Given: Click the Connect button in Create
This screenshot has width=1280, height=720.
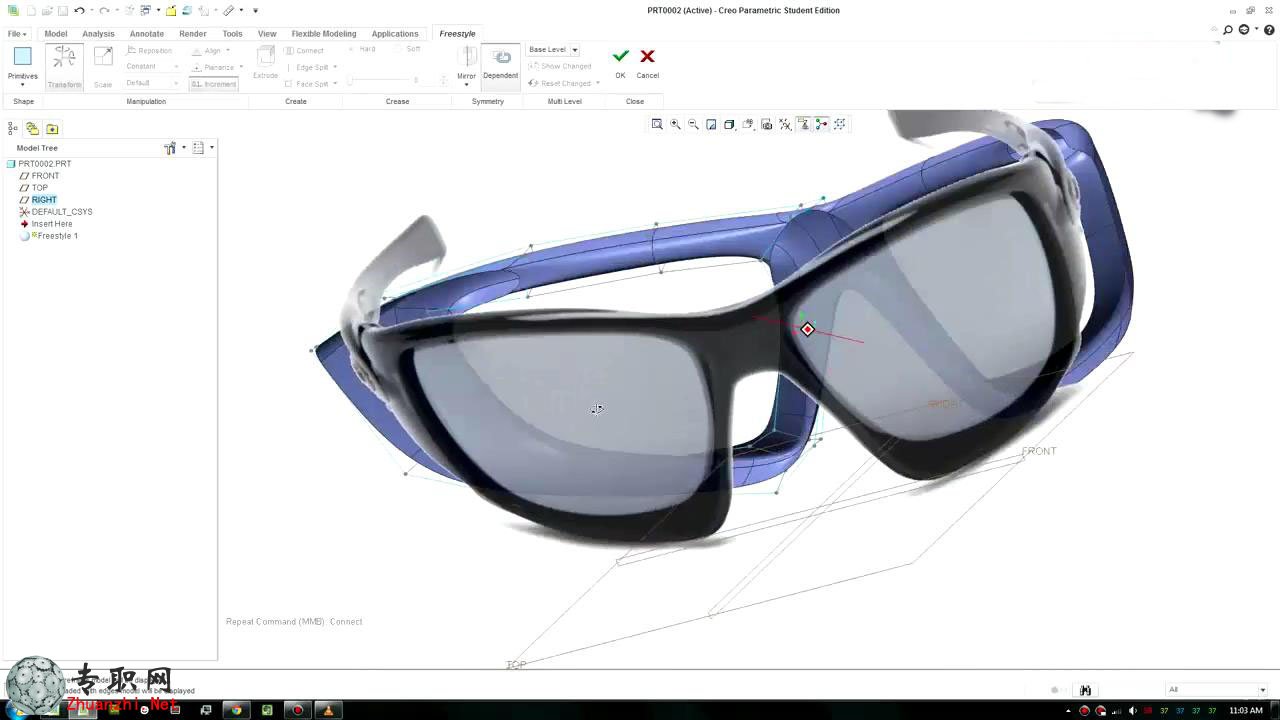Looking at the screenshot, I should (x=304, y=50).
